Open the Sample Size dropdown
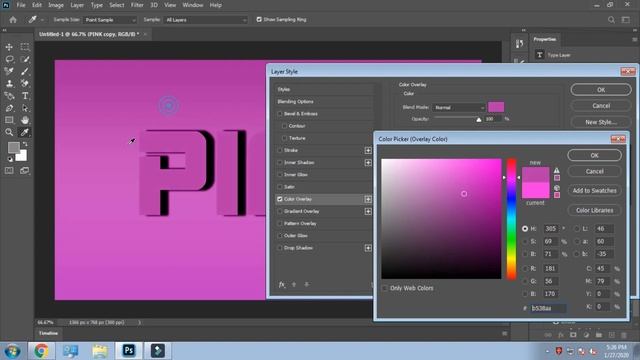Viewport: 640px width, 360px height. [110, 20]
